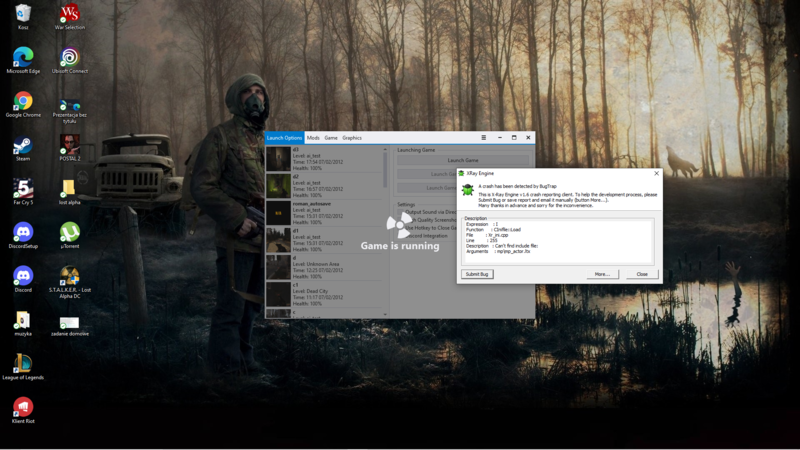Click the 'Time: 12:25 07/02/2012' save text
The width and height of the screenshot is (800, 450).
click(x=318, y=270)
